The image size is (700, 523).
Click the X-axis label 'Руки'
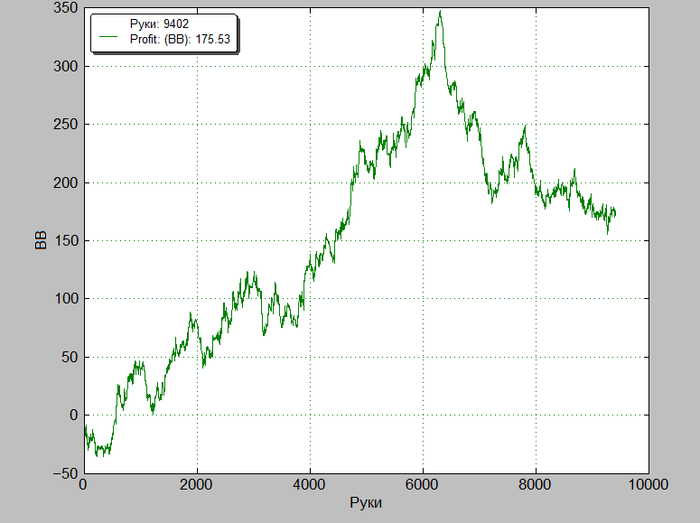(366, 502)
